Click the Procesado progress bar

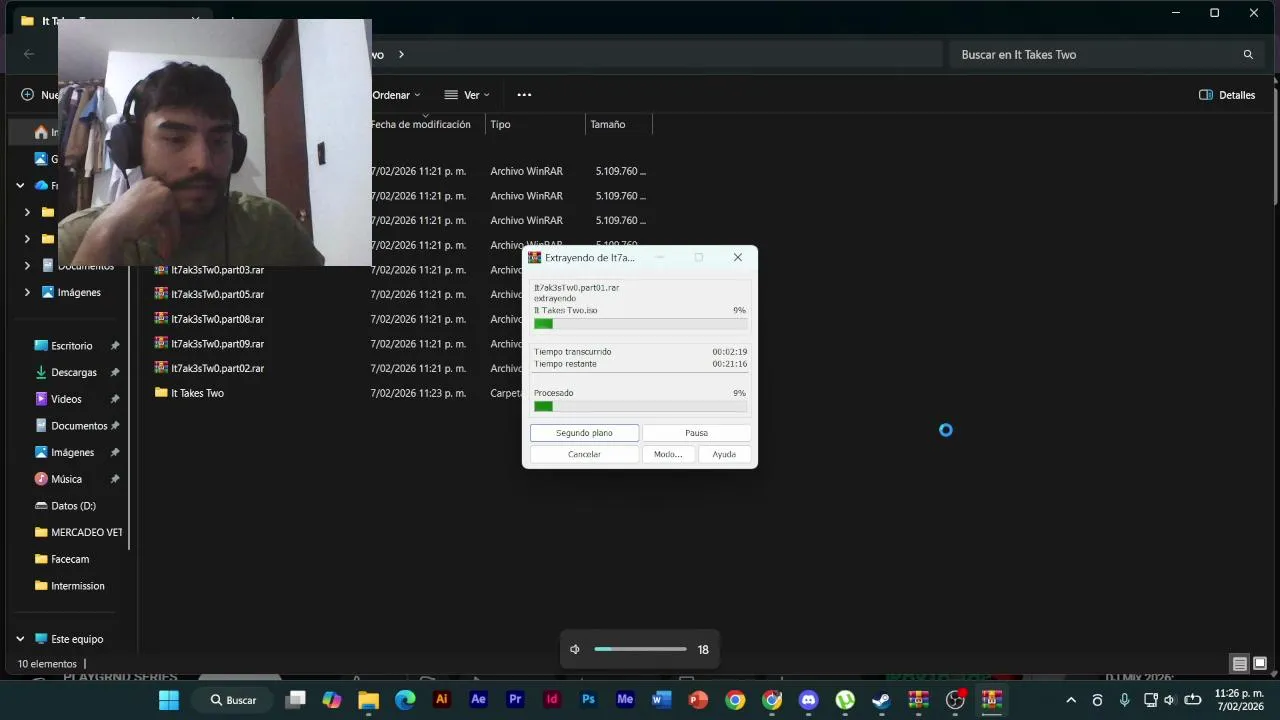click(x=640, y=406)
